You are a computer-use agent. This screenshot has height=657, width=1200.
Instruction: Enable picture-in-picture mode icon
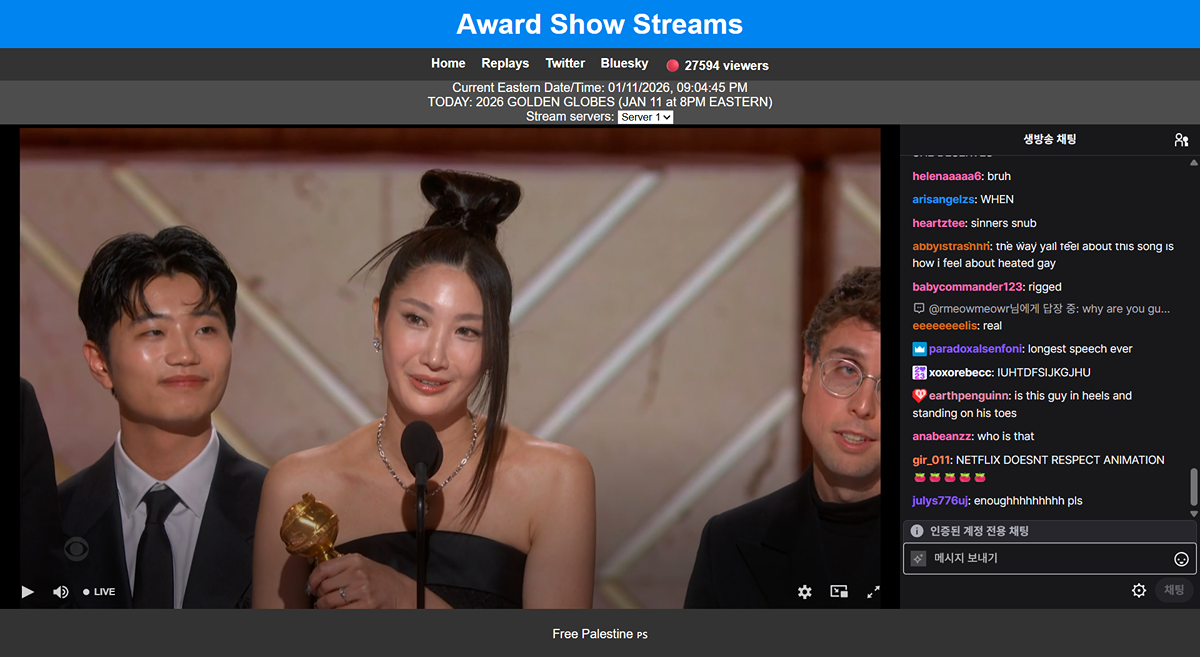tap(839, 592)
